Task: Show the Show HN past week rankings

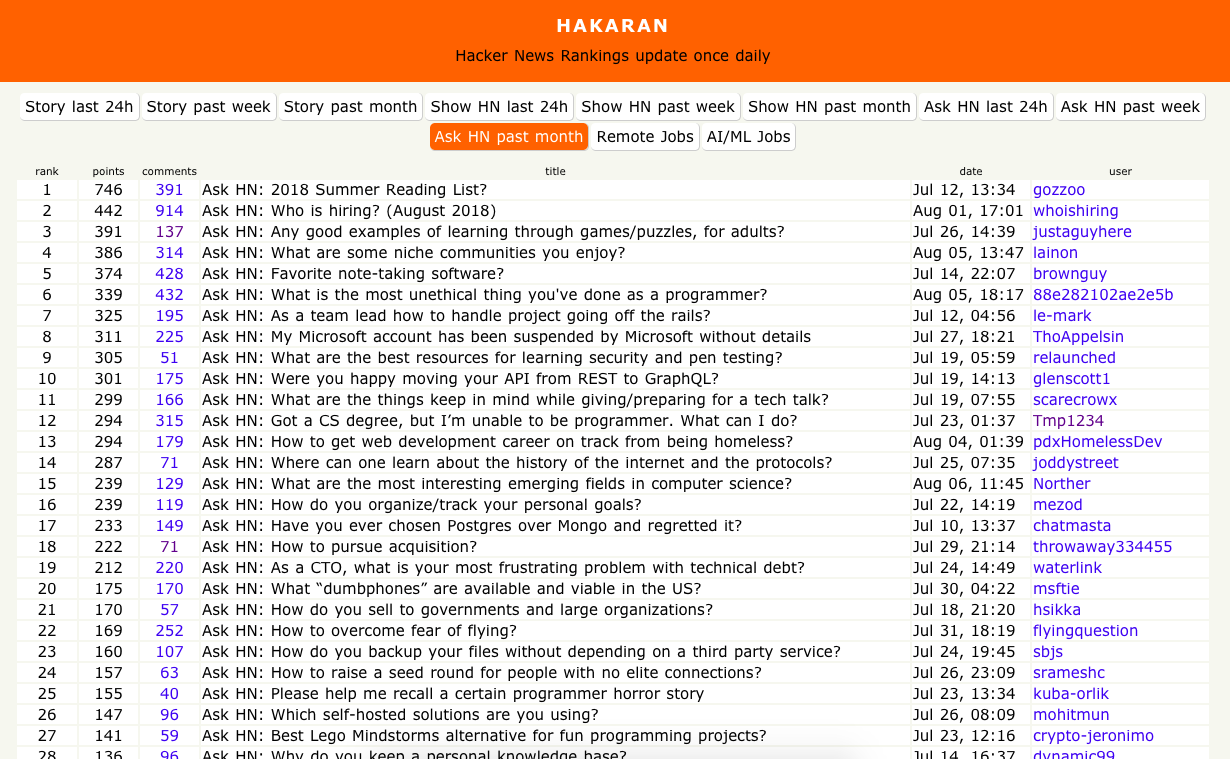Action: point(656,106)
